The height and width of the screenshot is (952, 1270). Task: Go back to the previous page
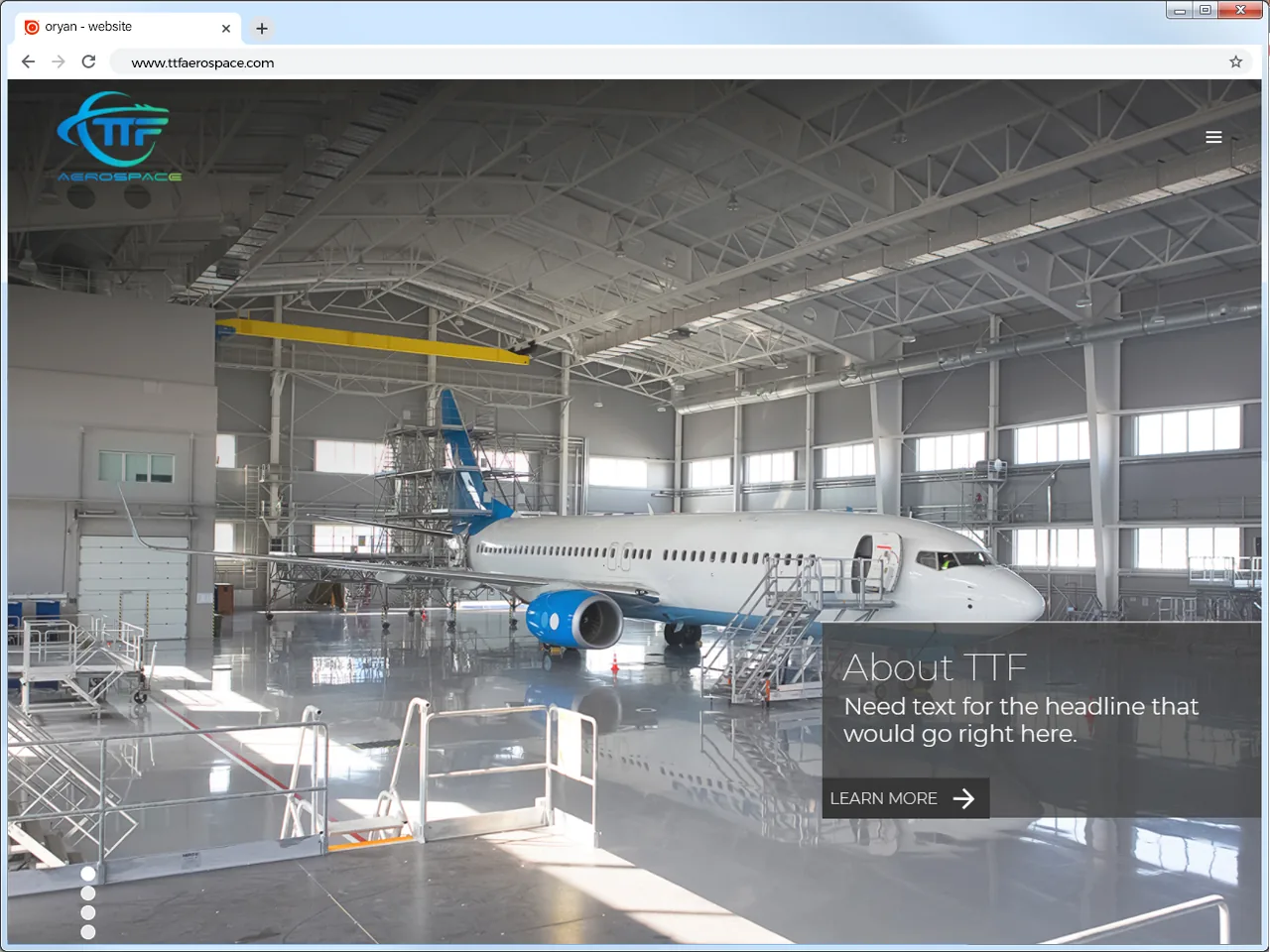tap(28, 61)
